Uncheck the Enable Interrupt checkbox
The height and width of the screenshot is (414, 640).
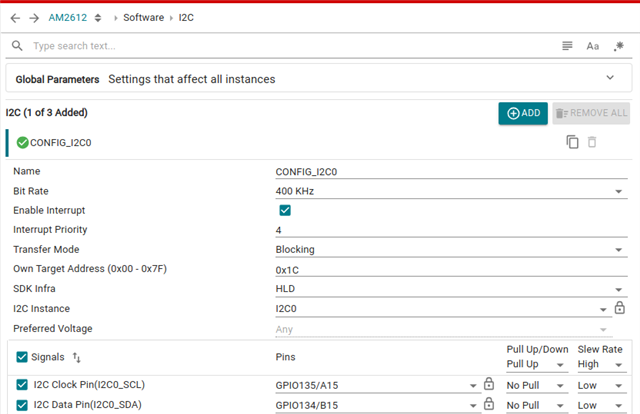pyautogui.click(x=285, y=210)
